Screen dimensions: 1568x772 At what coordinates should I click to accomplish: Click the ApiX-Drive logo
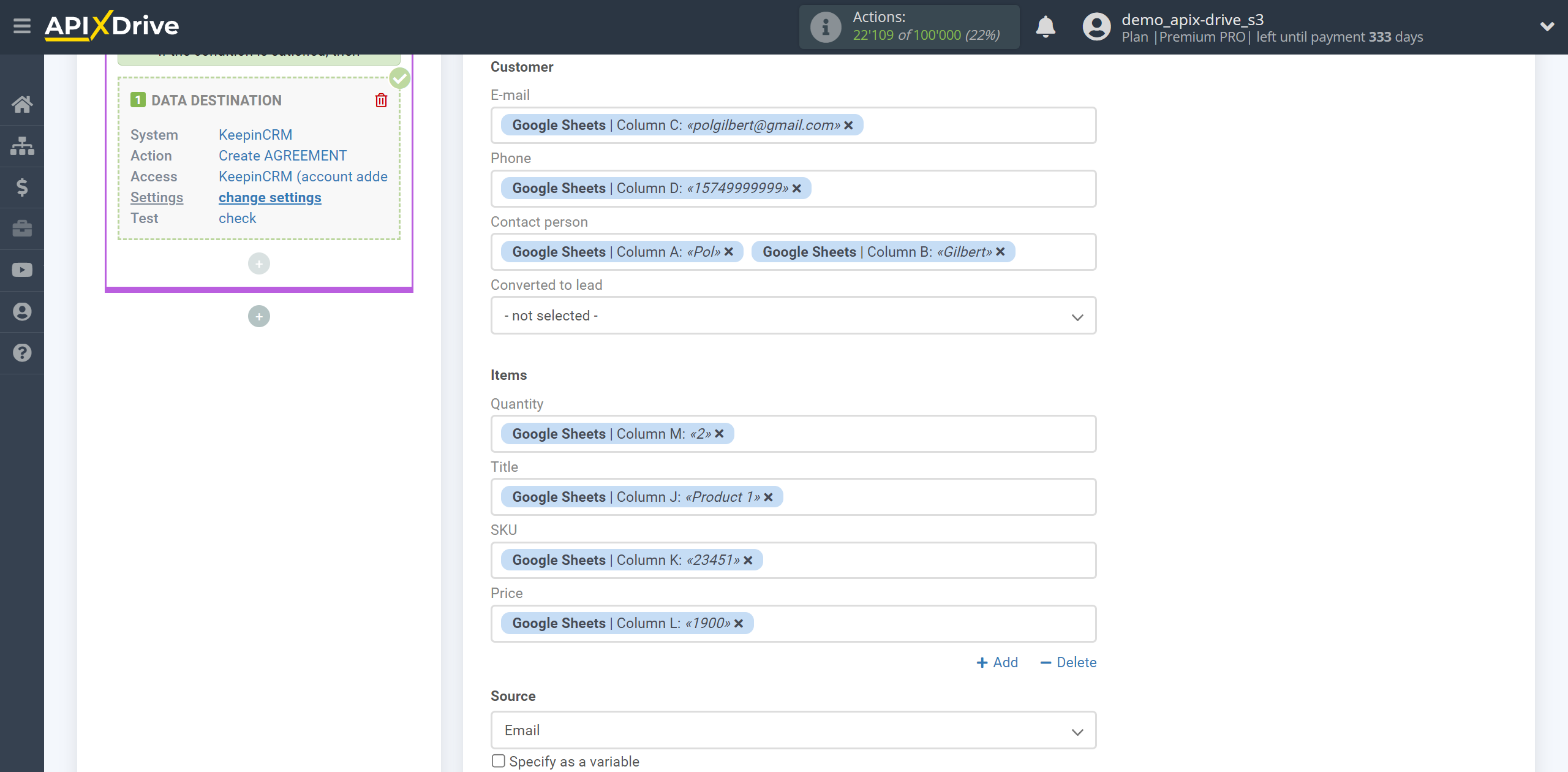[x=111, y=26]
